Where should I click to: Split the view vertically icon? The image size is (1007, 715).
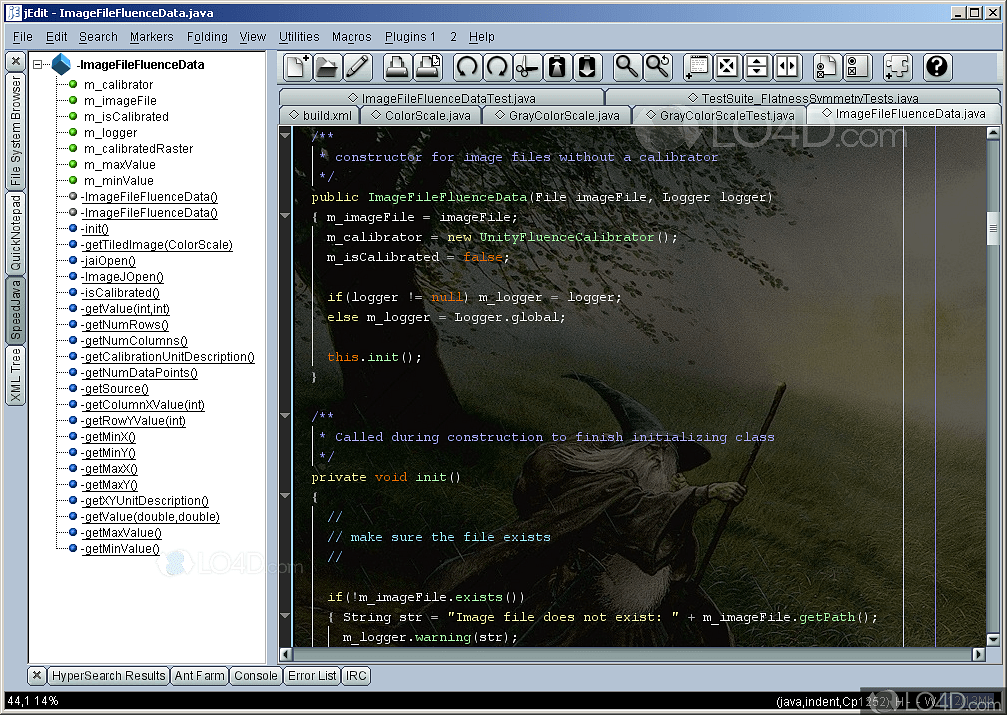coord(788,67)
